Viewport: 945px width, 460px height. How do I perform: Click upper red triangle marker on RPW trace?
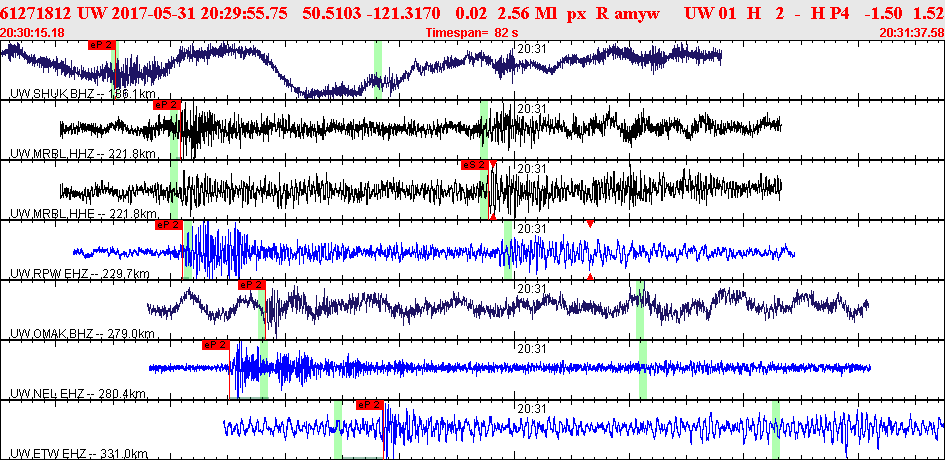click(x=590, y=224)
